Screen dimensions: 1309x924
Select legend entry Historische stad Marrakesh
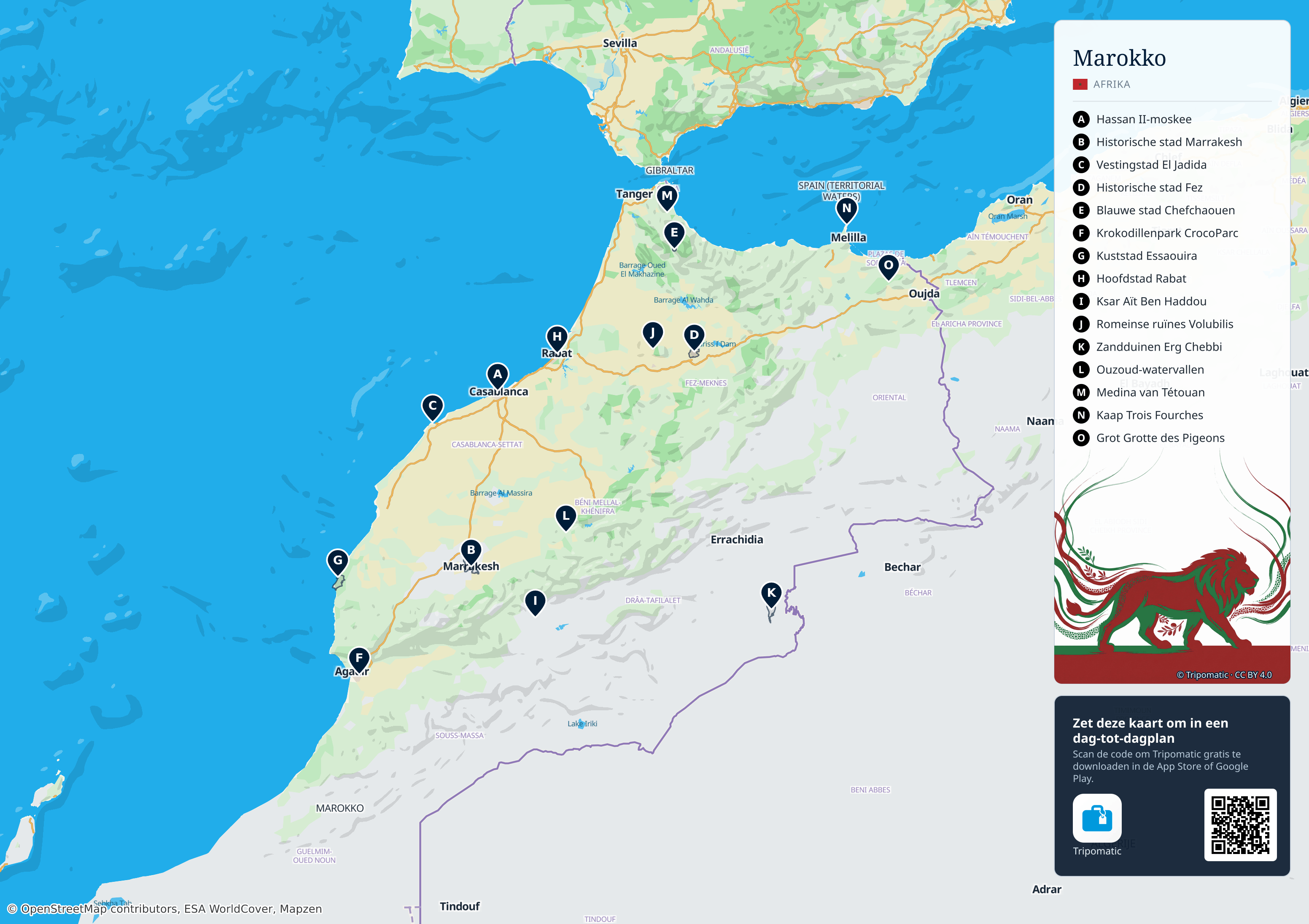(x=1169, y=142)
